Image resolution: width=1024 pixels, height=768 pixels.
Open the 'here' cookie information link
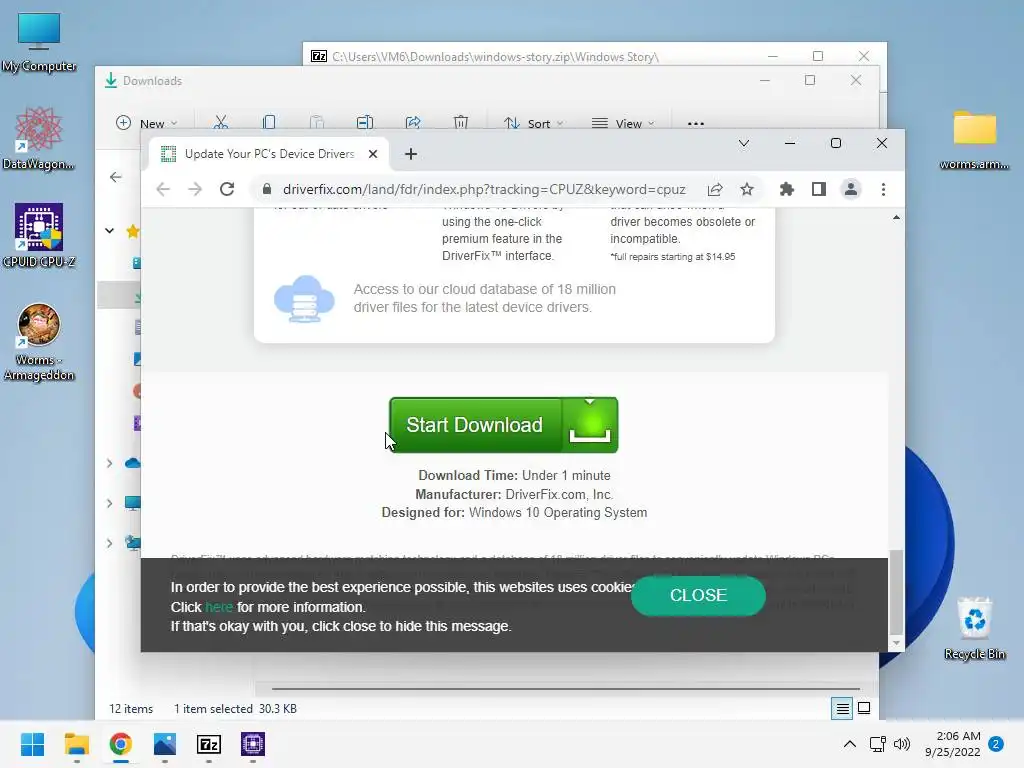click(219, 607)
